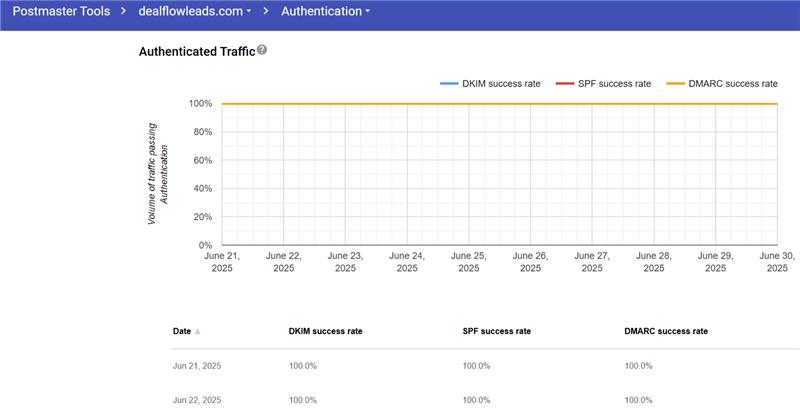Sort the table by the Date column header
This screenshot has height=412, width=800.
pos(181,331)
